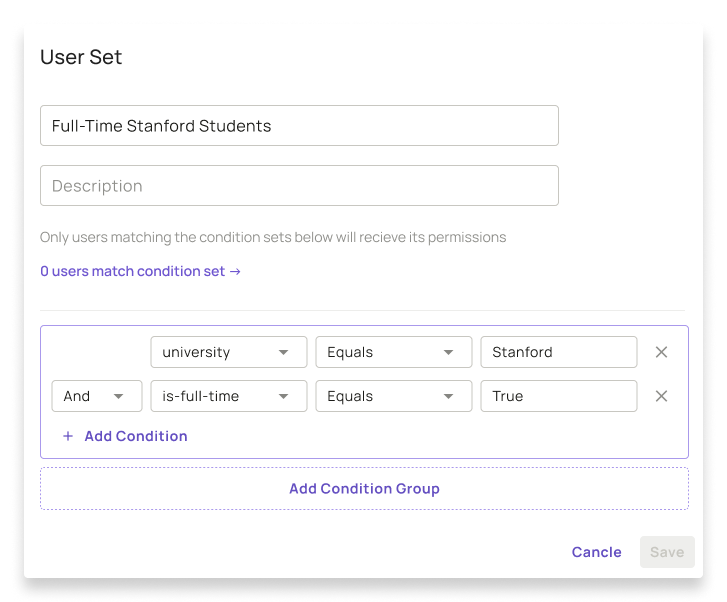Open the university attribute dropdown

coord(229,352)
